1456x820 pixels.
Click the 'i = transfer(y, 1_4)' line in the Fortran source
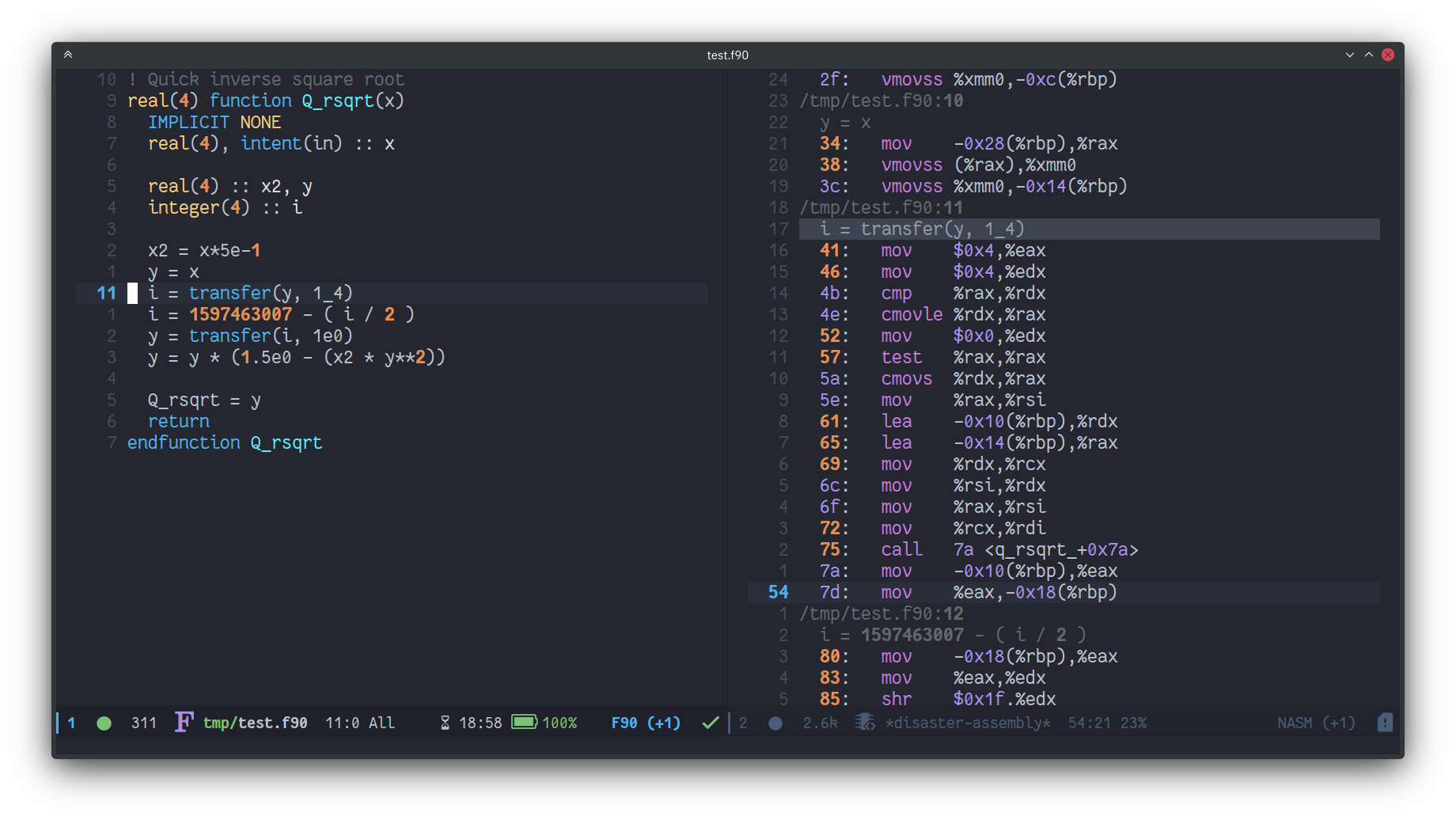(250, 293)
